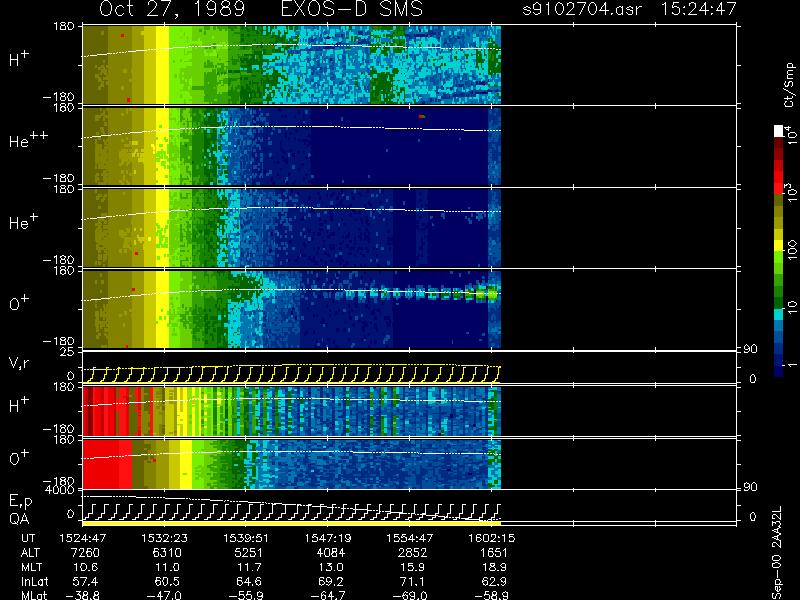Click the "25" tick label on the V,r axis

click(68, 352)
